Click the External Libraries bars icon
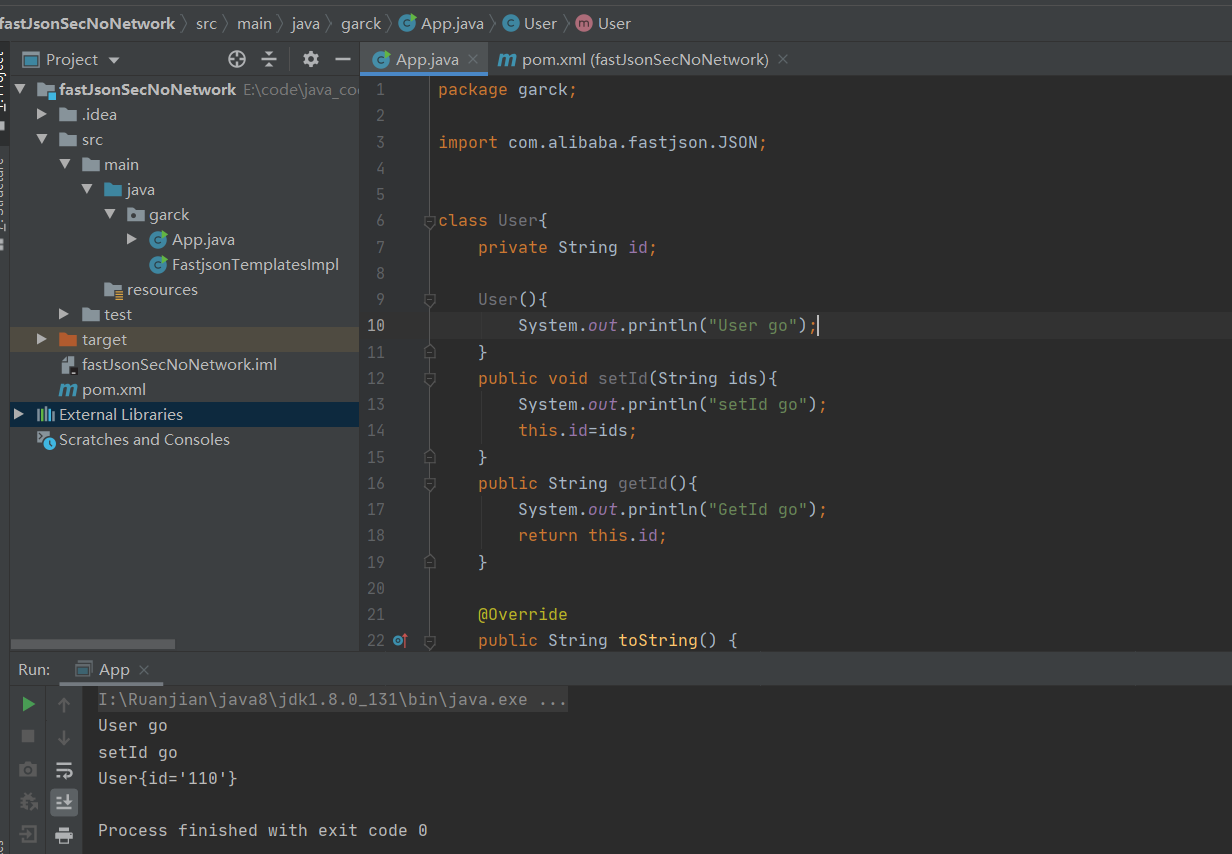The height and width of the screenshot is (854, 1232). coord(46,414)
